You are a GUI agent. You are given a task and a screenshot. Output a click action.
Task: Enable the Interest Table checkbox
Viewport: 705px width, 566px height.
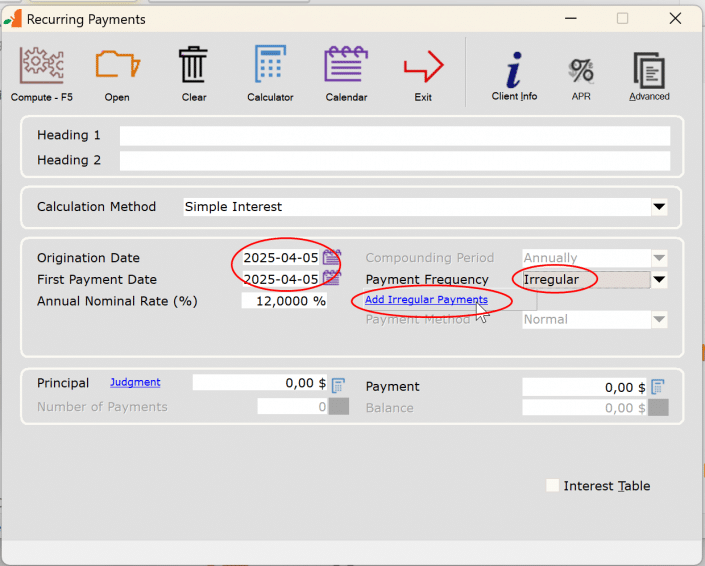click(553, 486)
